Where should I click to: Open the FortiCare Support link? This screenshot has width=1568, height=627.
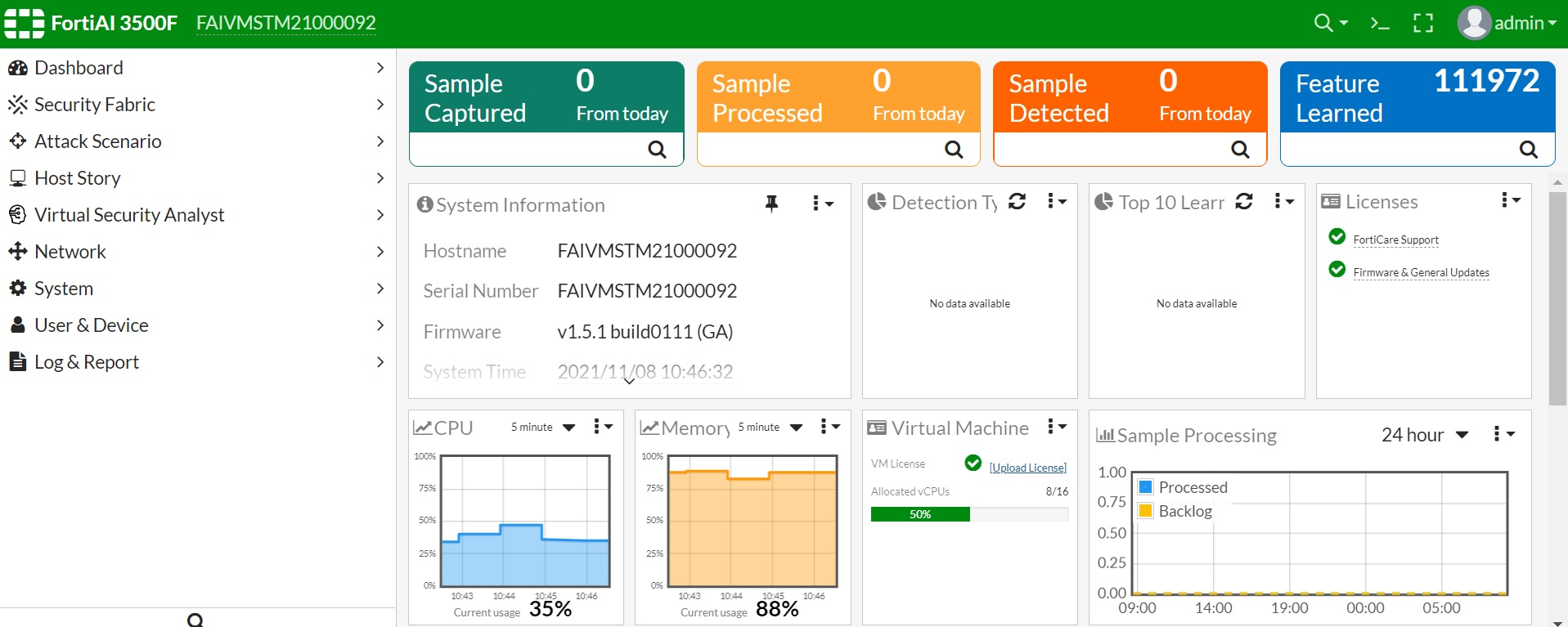click(1395, 240)
